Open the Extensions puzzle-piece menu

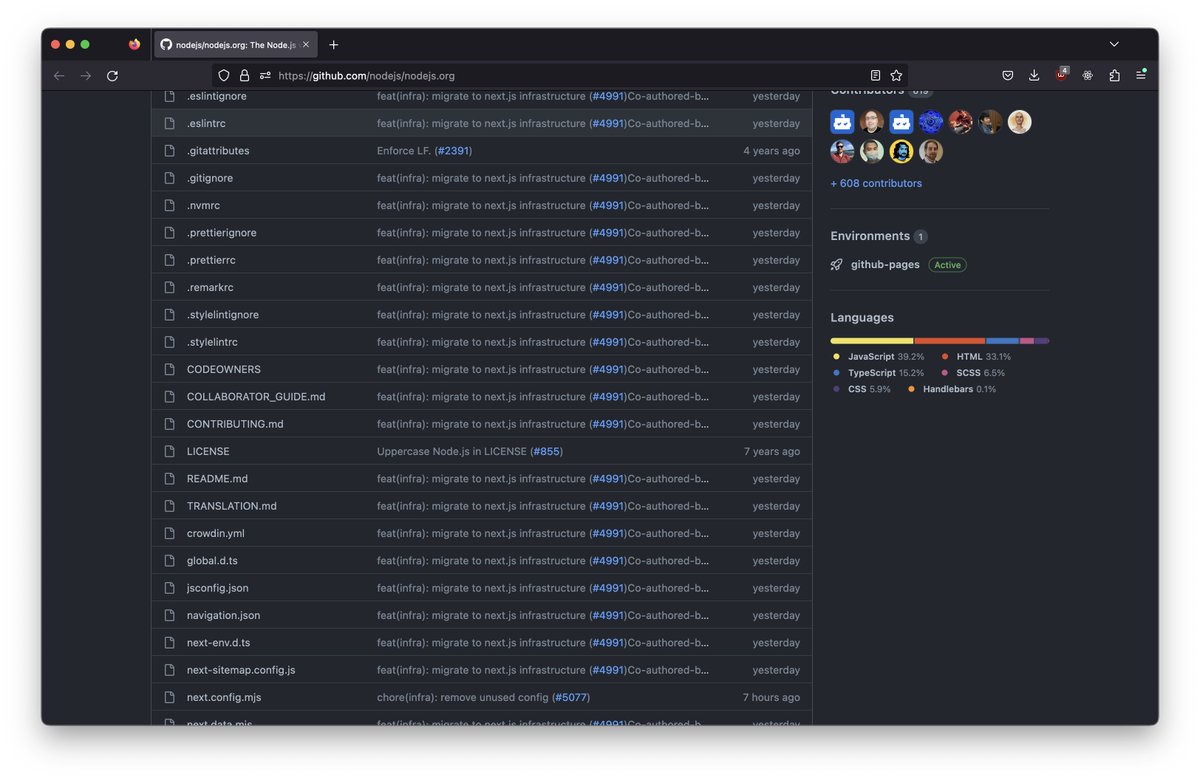pyautogui.click(x=1114, y=75)
